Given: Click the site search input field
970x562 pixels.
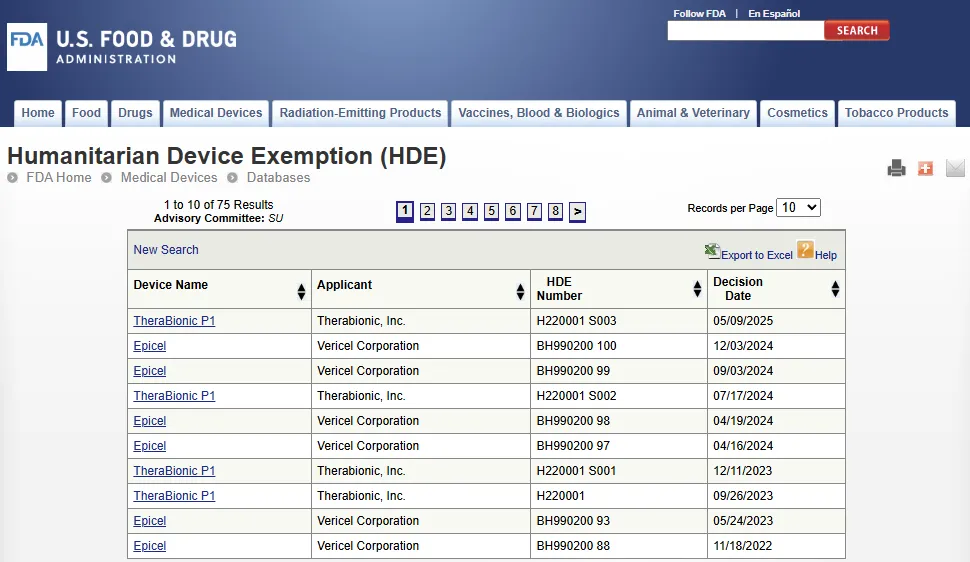Looking at the screenshot, I should click(x=745, y=30).
